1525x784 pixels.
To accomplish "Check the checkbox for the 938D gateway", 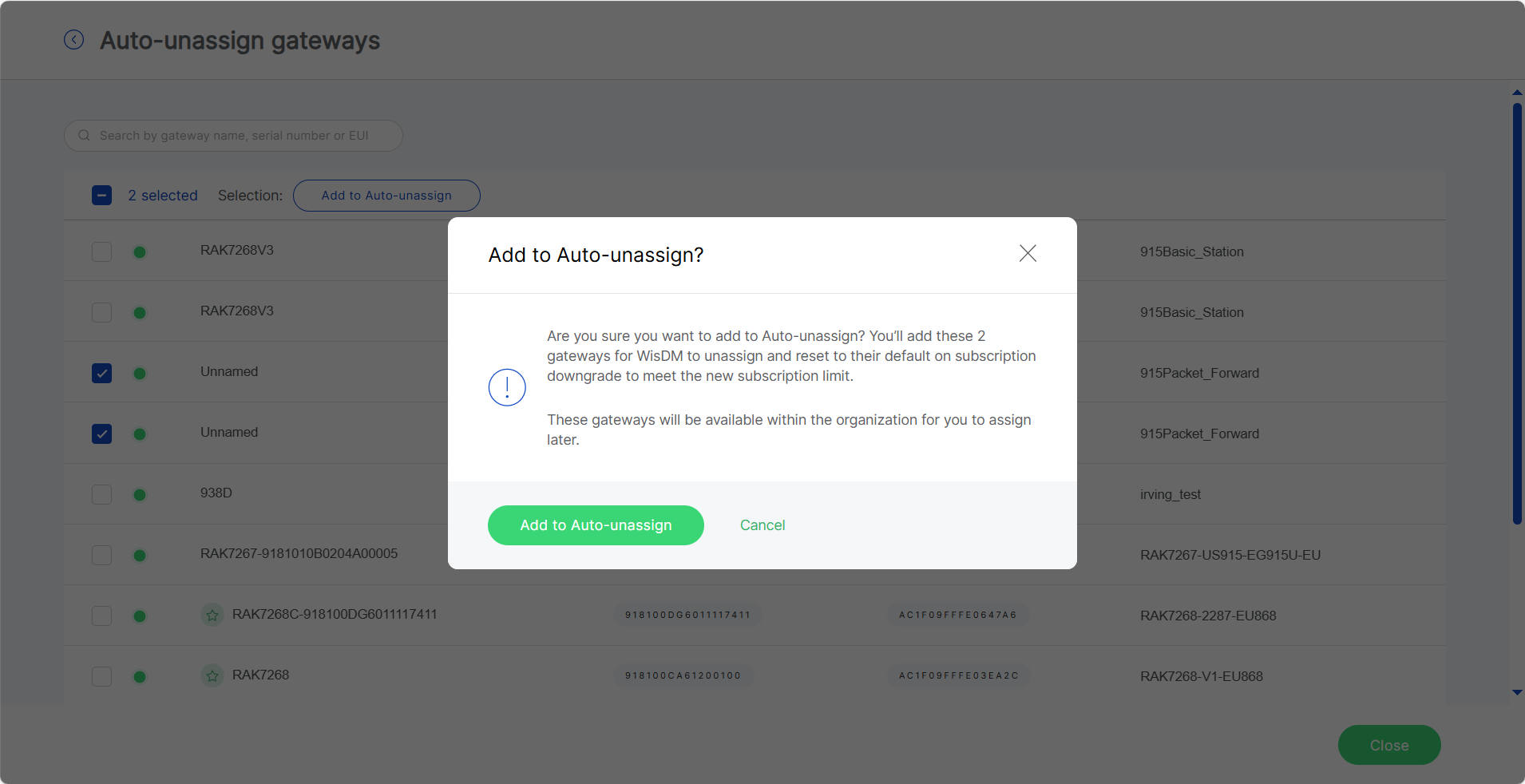I will coord(101,494).
